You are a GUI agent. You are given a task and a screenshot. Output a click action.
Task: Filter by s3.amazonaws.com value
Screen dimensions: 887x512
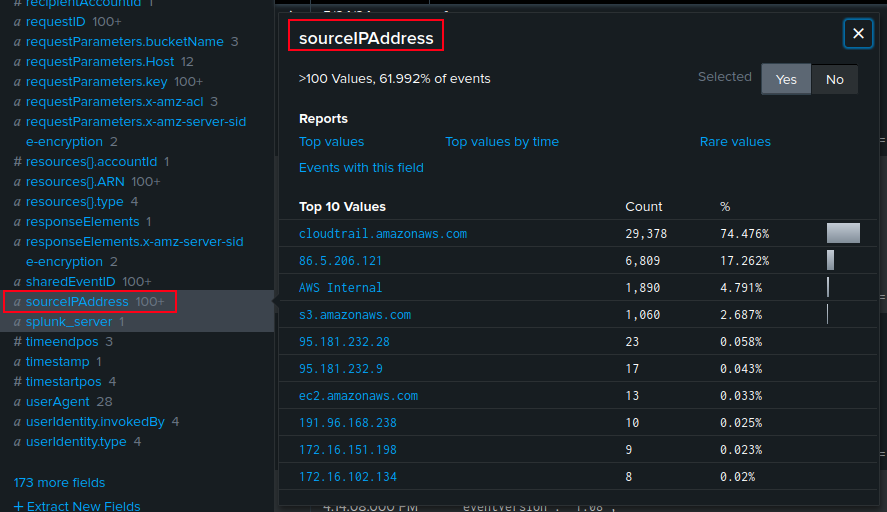(355, 315)
